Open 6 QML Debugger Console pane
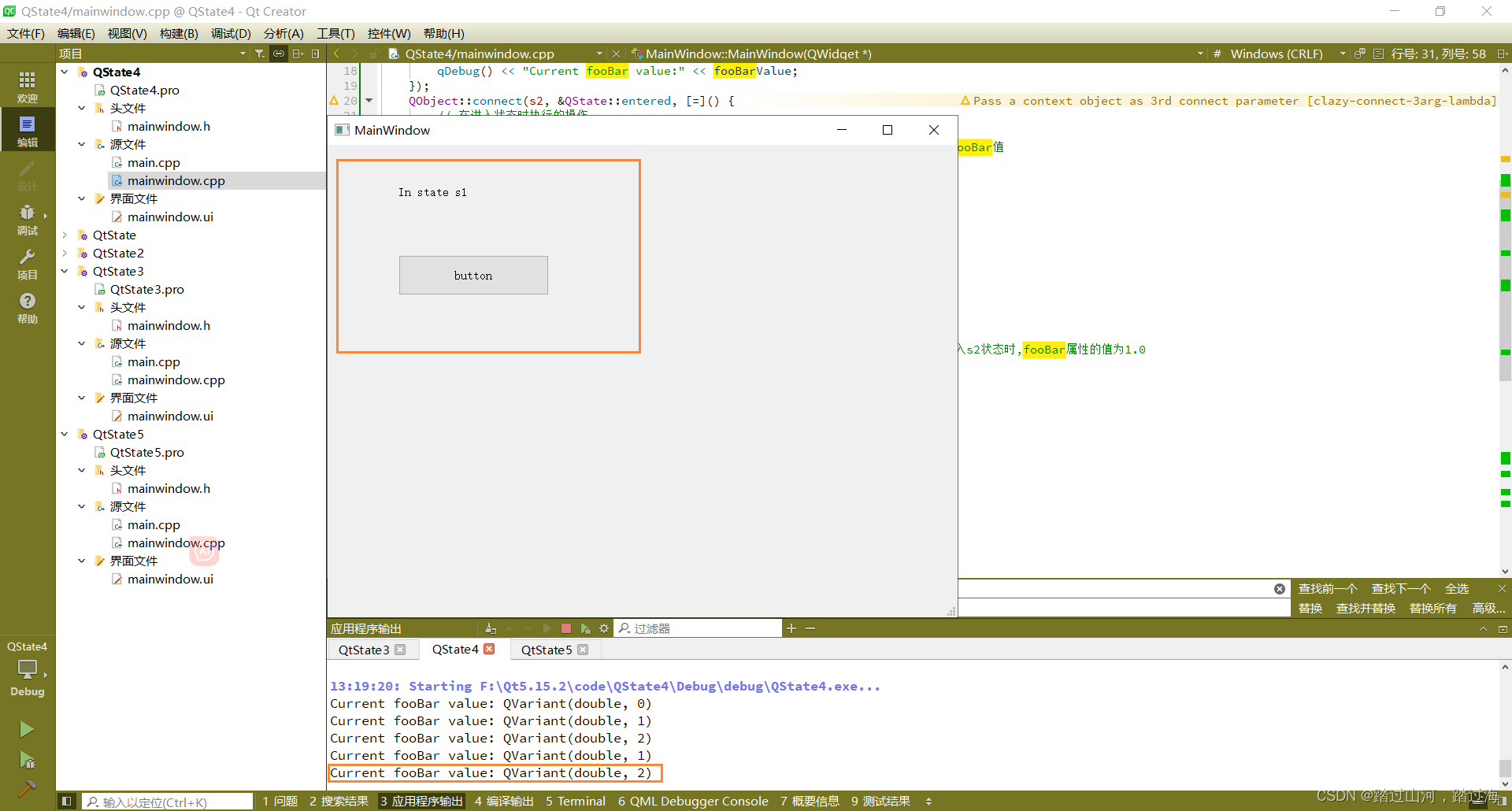 693,802
